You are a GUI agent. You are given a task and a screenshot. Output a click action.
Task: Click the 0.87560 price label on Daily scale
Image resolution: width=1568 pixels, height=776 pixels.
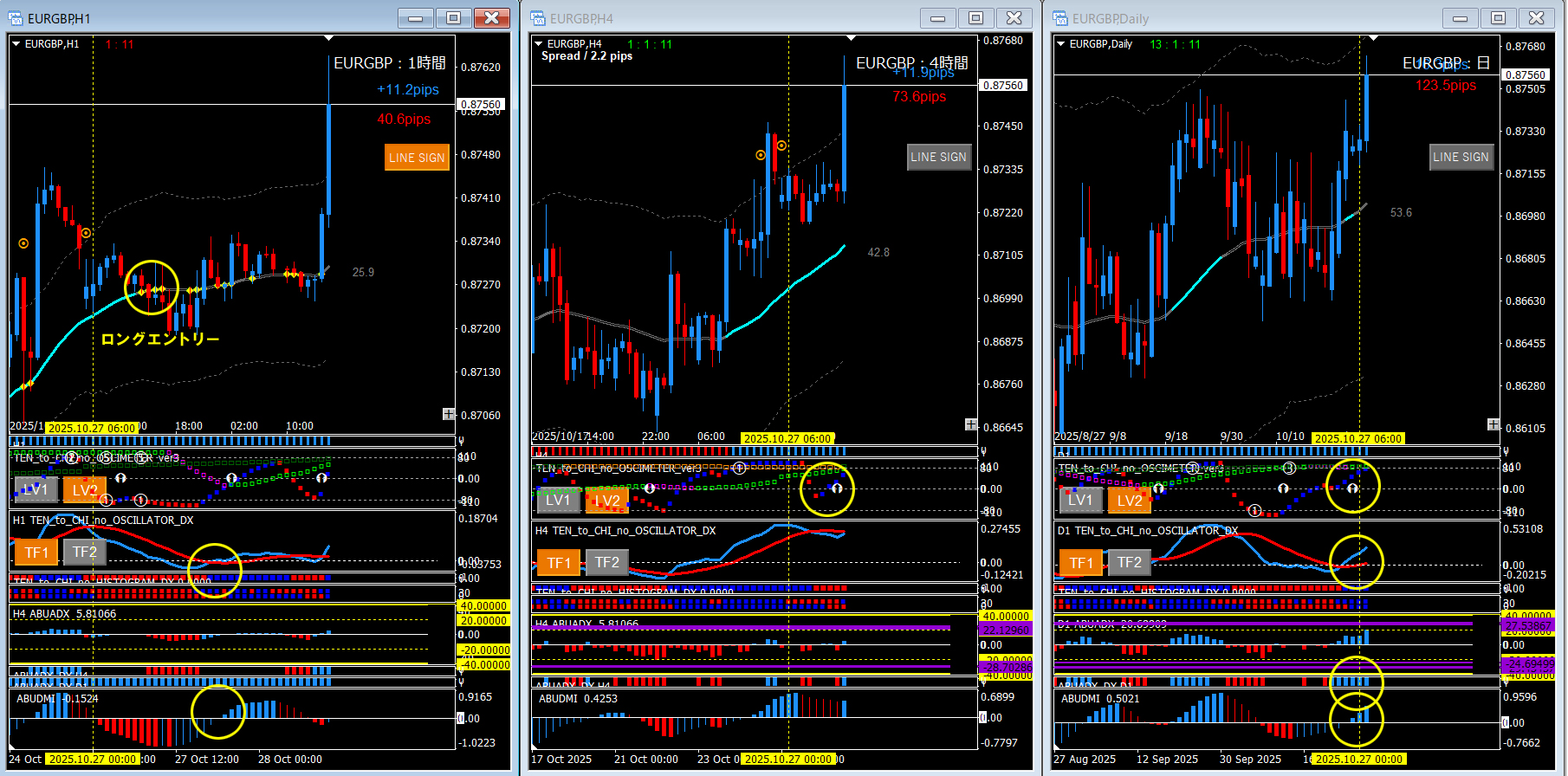(1526, 74)
